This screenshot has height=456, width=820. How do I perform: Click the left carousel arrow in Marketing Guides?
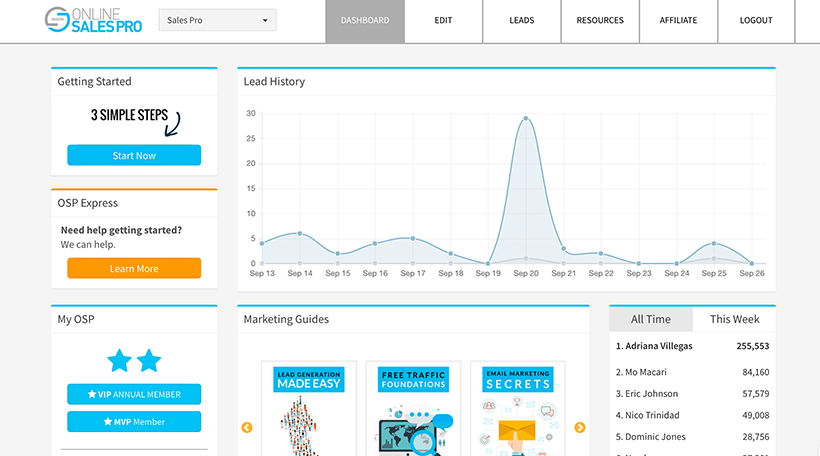247,428
